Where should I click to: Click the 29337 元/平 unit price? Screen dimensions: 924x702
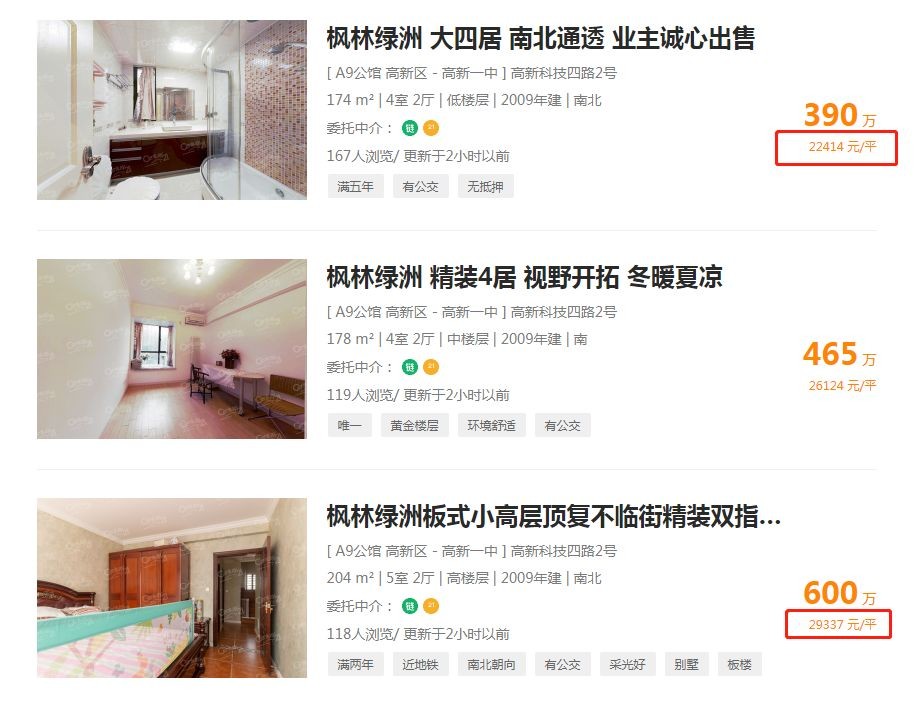(x=842, y=625)
